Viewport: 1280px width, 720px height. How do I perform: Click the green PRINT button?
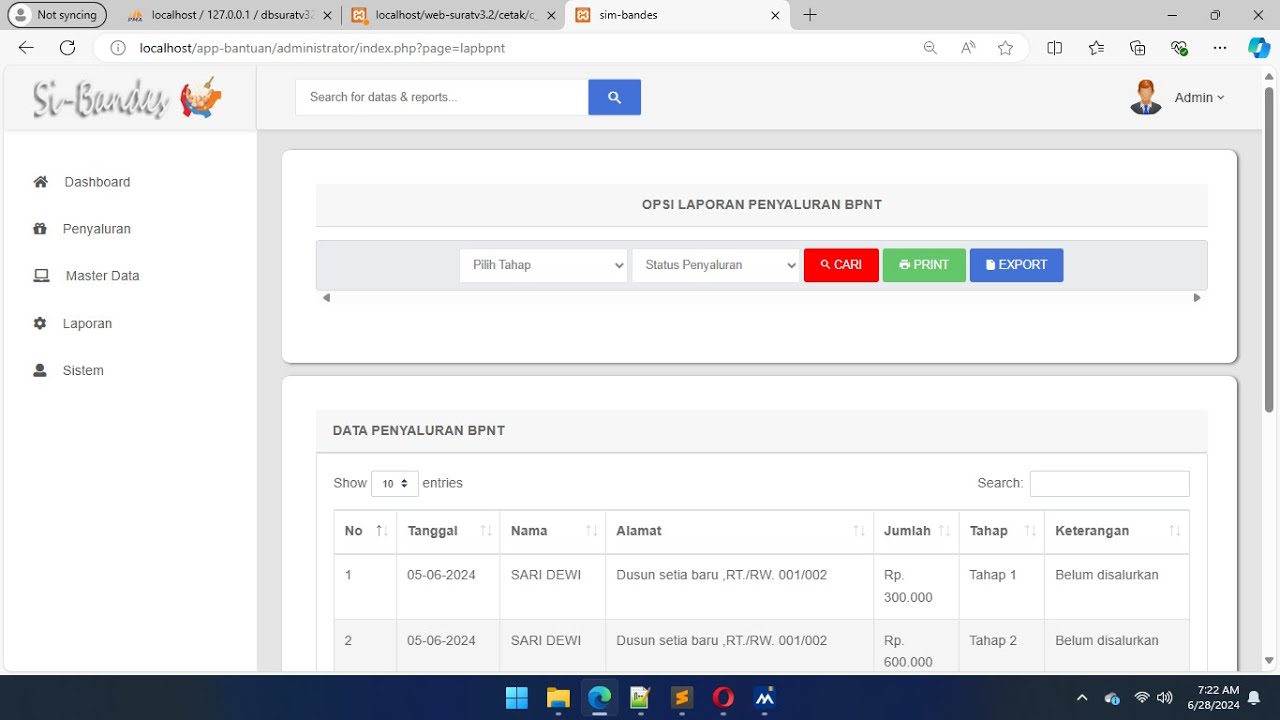[924, 265]
